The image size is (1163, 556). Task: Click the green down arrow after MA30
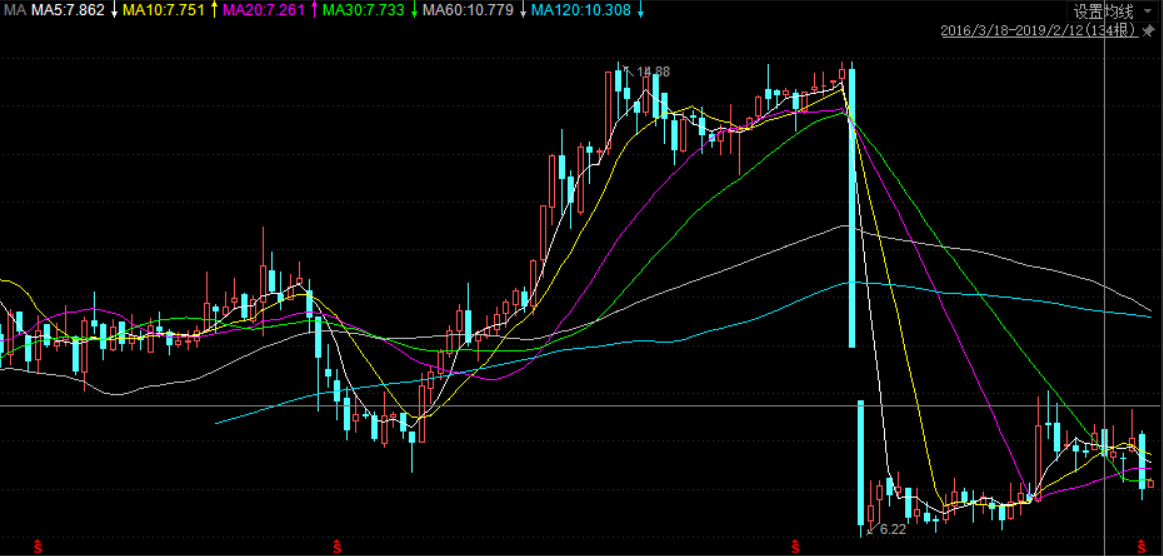(x=414, y=10)
